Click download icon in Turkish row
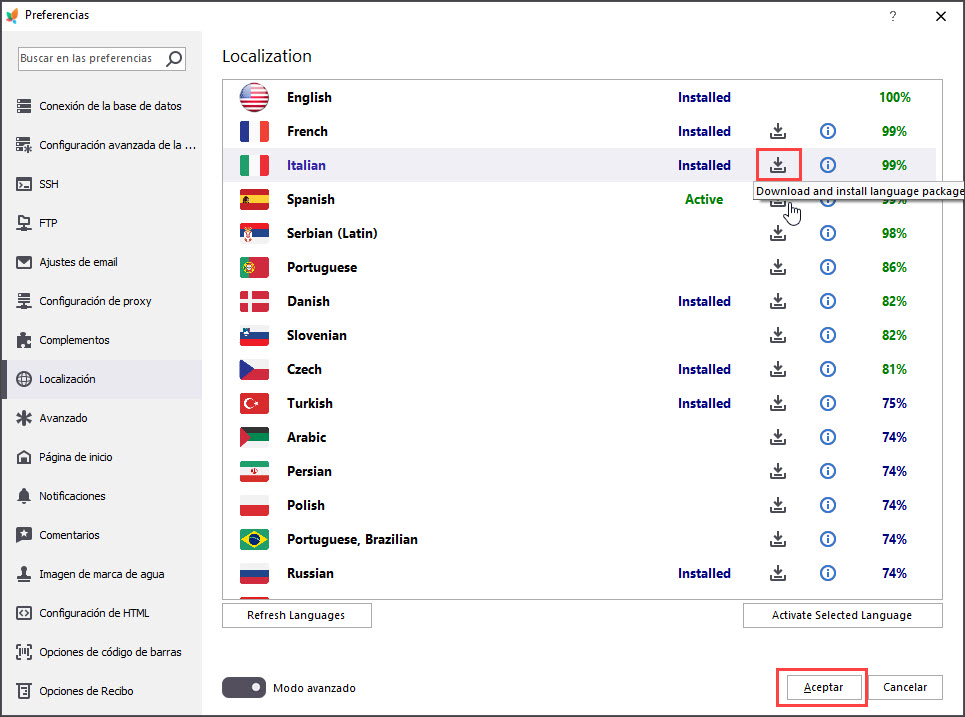965x717 pixels. [778, 403]
